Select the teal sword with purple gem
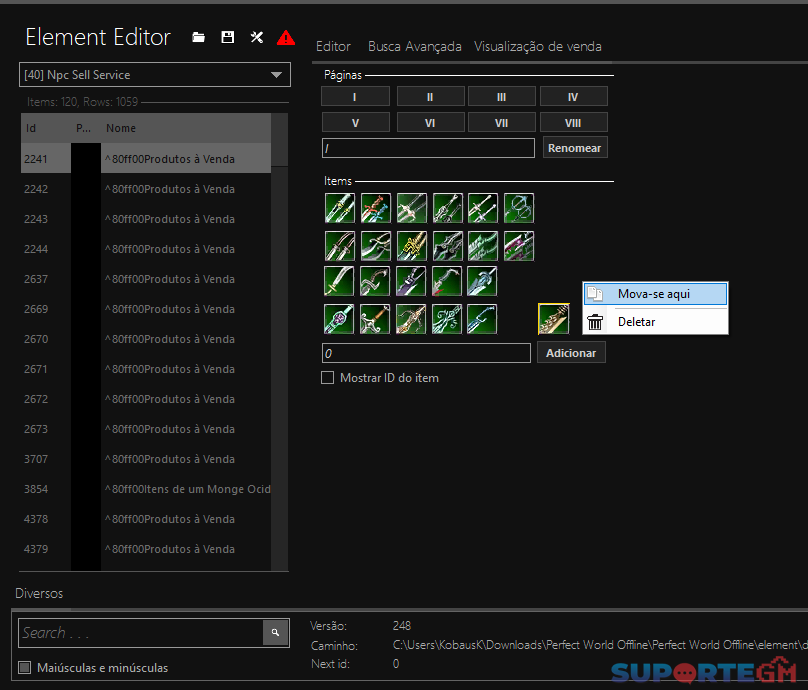The width and height of the screenshot is (808, 690). point(339,319)
